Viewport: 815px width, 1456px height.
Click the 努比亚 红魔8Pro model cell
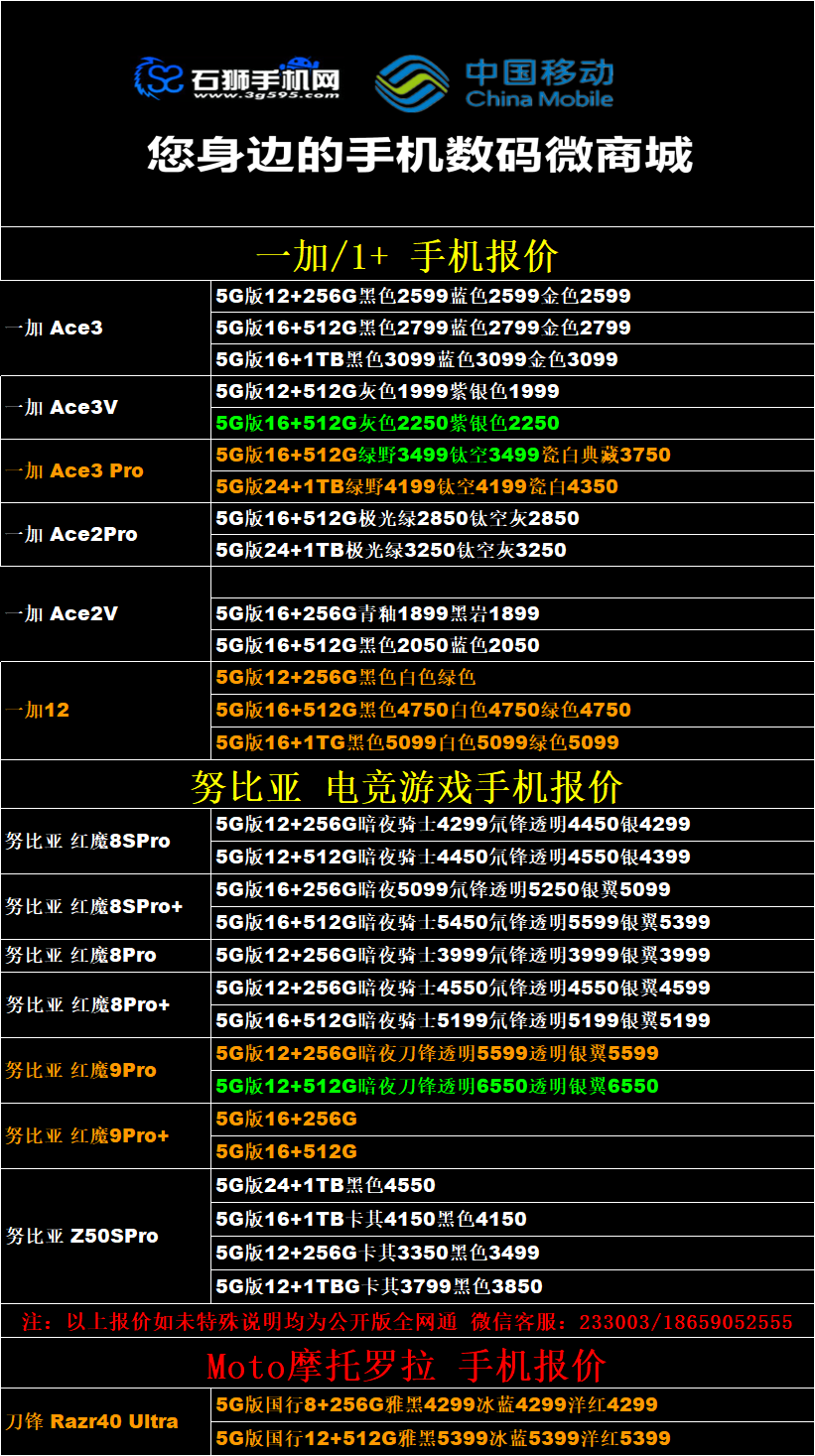[x=105, y=955]
